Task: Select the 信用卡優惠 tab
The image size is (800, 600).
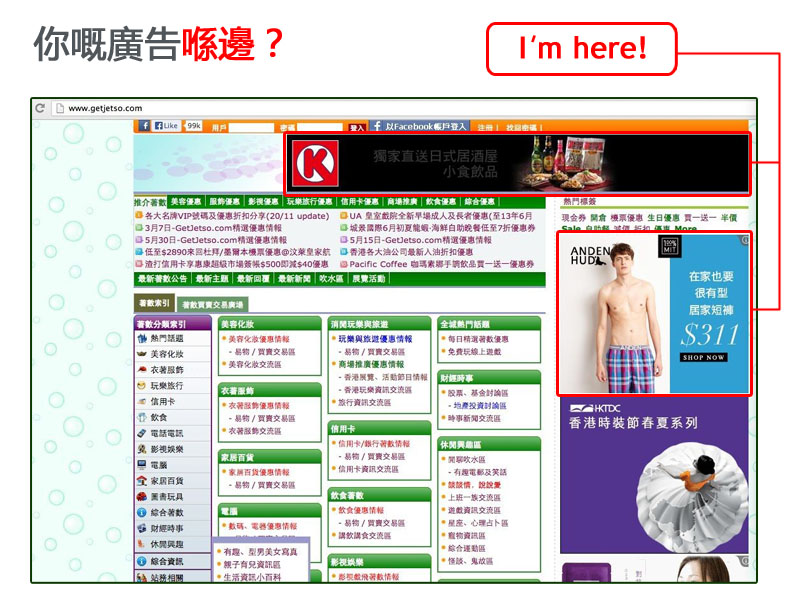Action: coord(360,202)
